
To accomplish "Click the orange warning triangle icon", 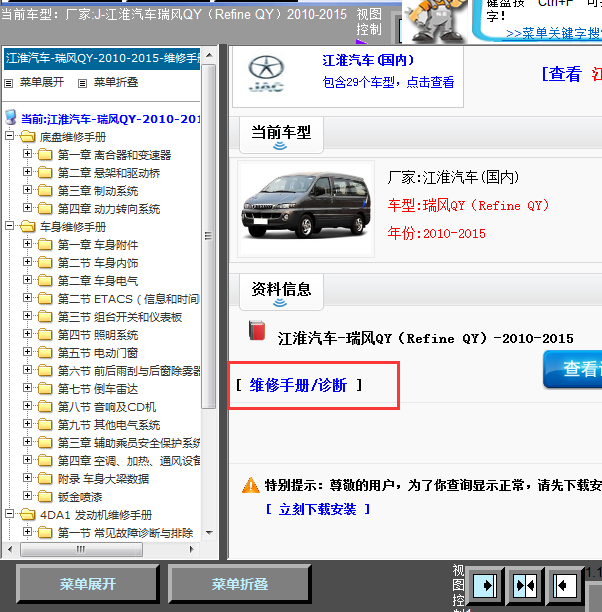I will (x=251, y=485).
